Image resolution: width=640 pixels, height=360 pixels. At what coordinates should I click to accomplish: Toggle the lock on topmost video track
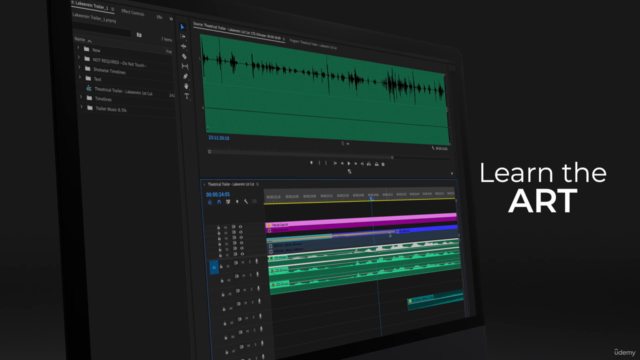219,227
